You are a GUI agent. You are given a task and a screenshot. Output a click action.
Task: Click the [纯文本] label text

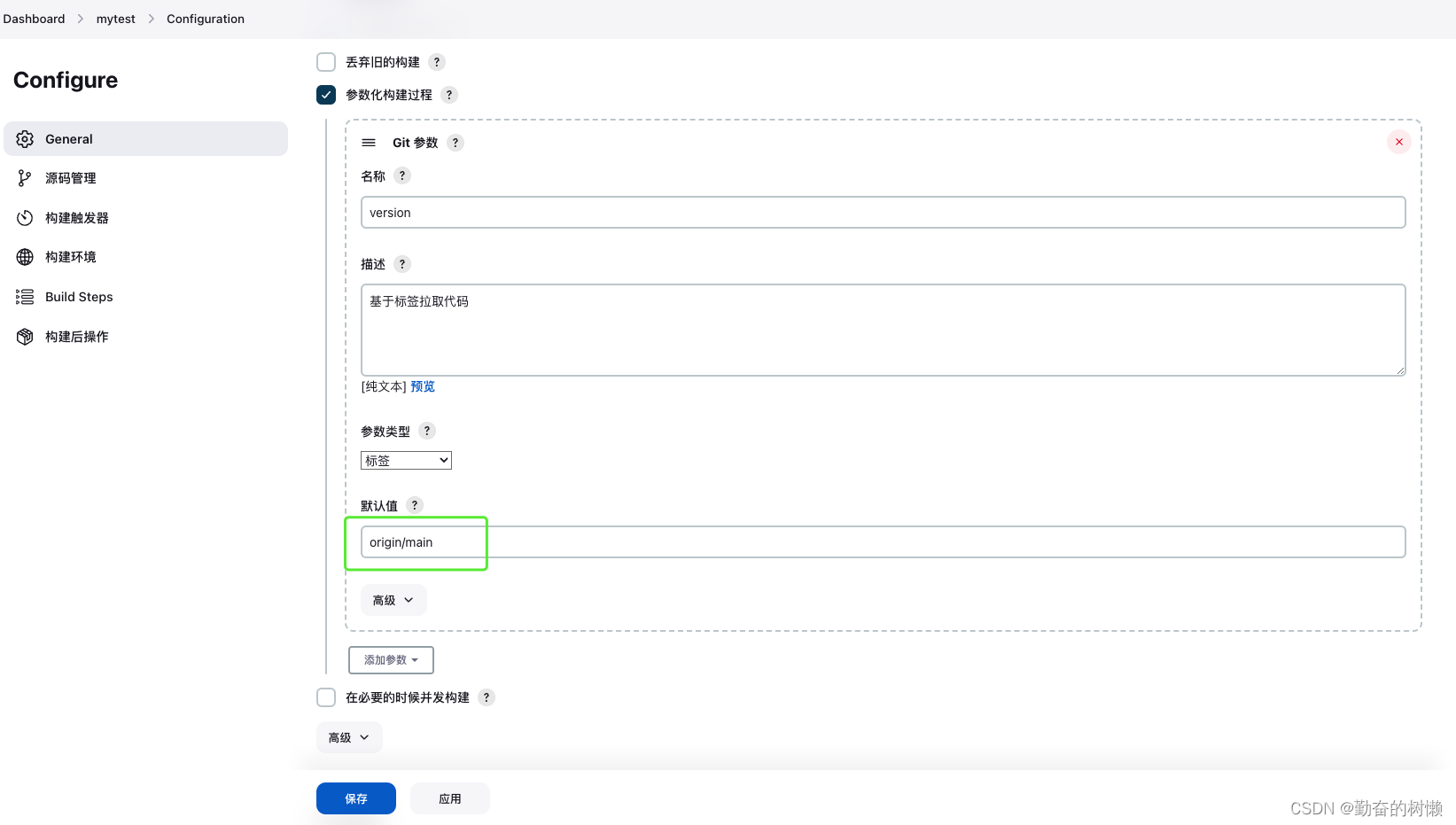[x=384, y=386]
